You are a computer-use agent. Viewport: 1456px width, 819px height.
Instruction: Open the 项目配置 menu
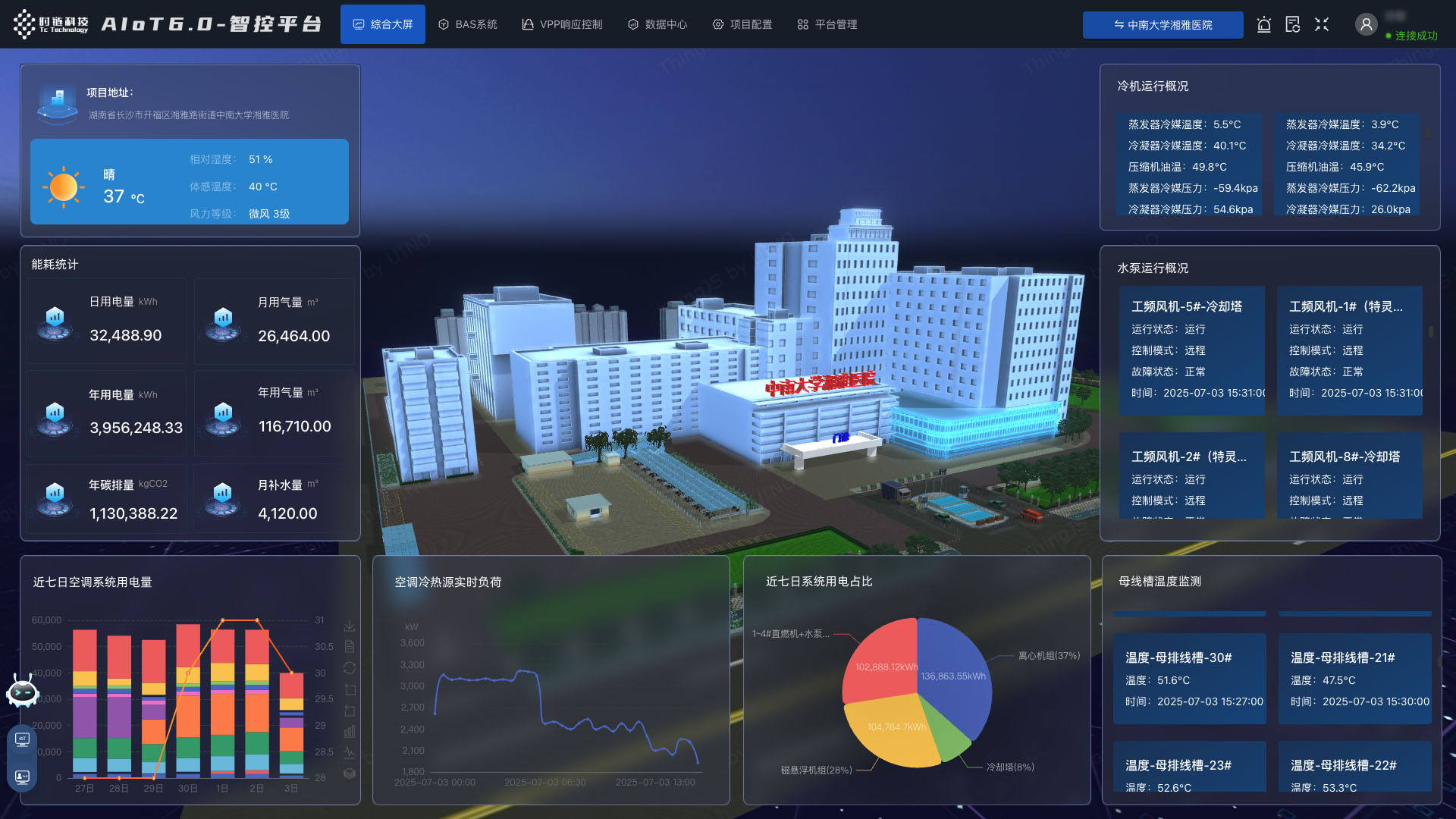(x=742, y=24)
